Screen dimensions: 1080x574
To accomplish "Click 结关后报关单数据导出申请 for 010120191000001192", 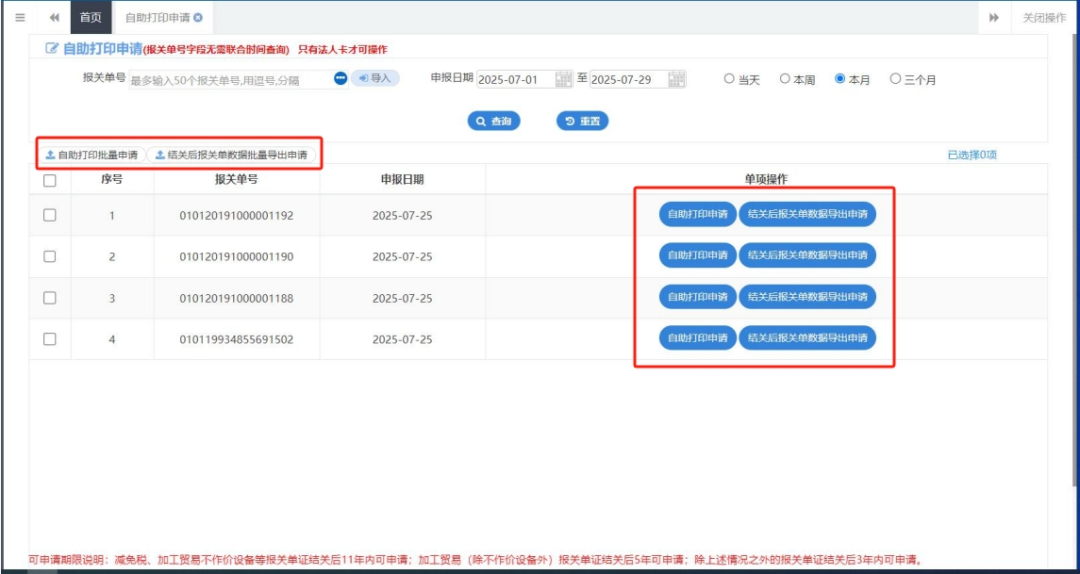I will [x=807, y=214].
